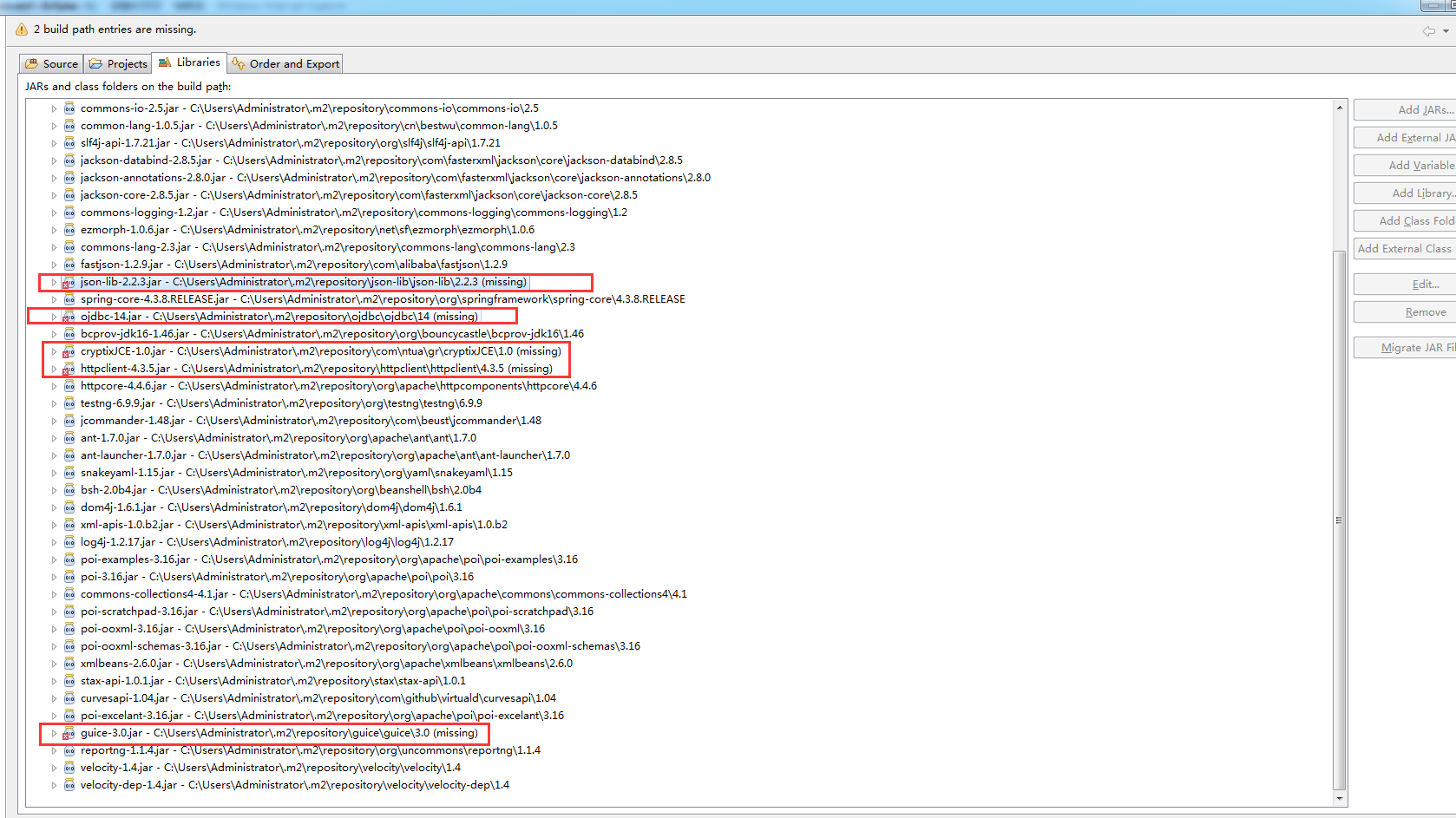The height and width of the screenshot is (818, 1456).
Task: Click the jar icon of snakeyaml-1.15.jar
Action: pyautogui.click(x=69, y=473)
